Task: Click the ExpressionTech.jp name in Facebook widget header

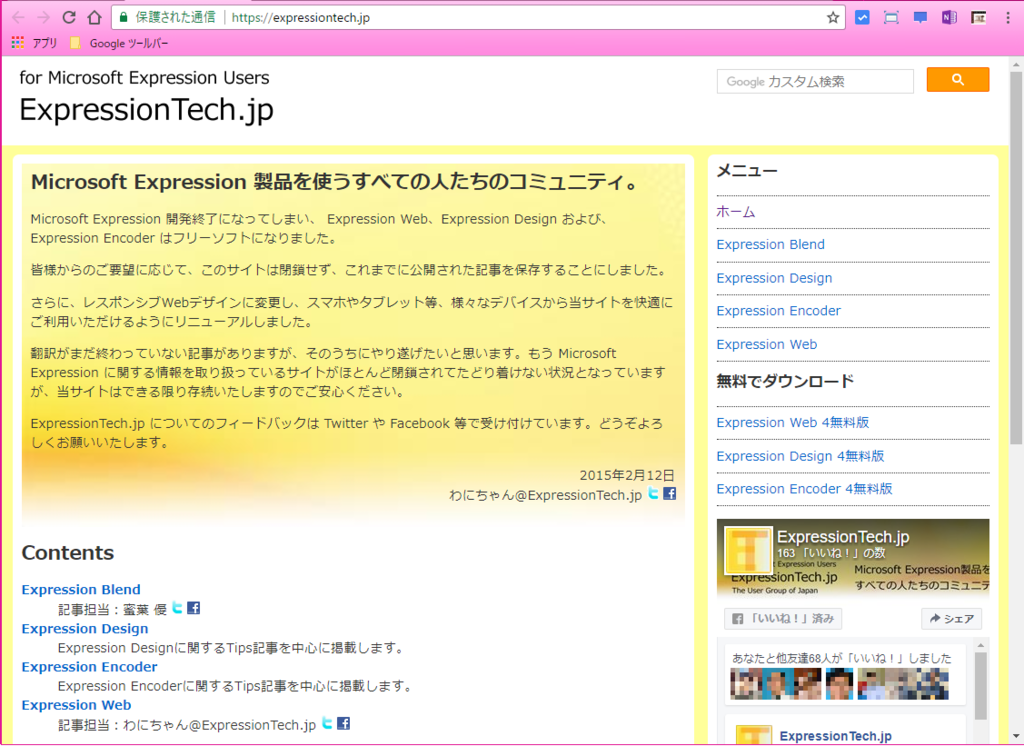Action: (843, 537)
